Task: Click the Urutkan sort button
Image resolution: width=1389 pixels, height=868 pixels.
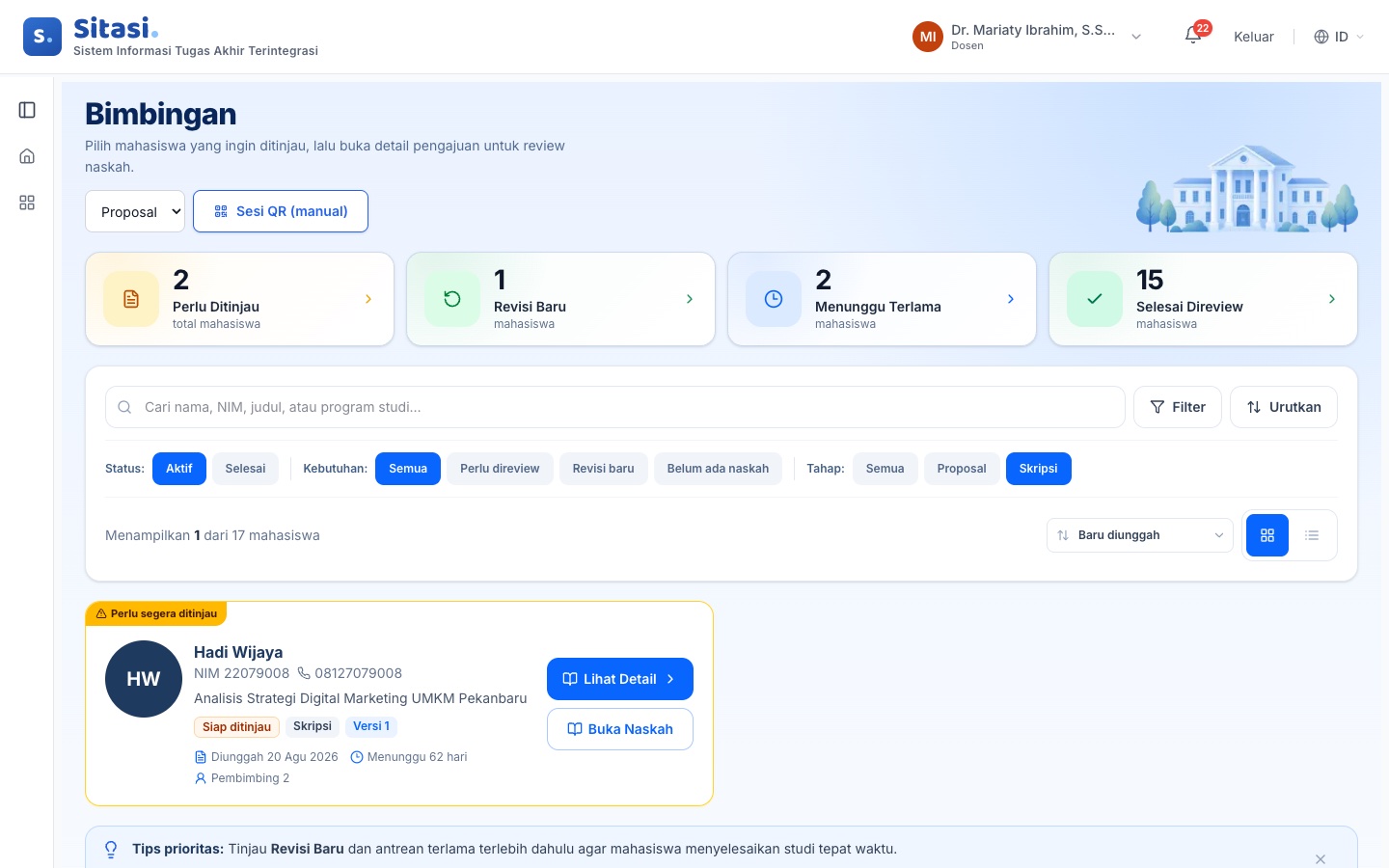Action: pyautogui.click(x=1284, y=407)
